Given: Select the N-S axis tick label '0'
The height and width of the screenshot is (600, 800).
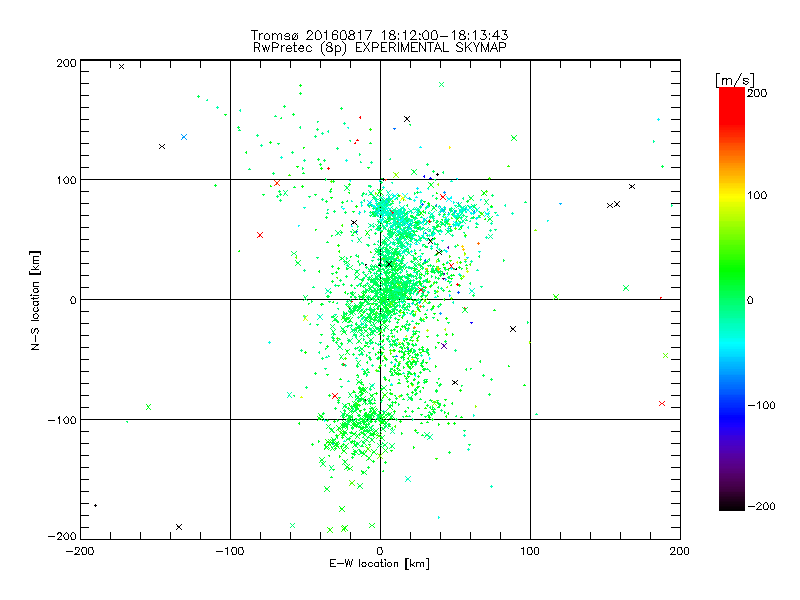Looking at the screenshot, I should (x=73, y=300).
